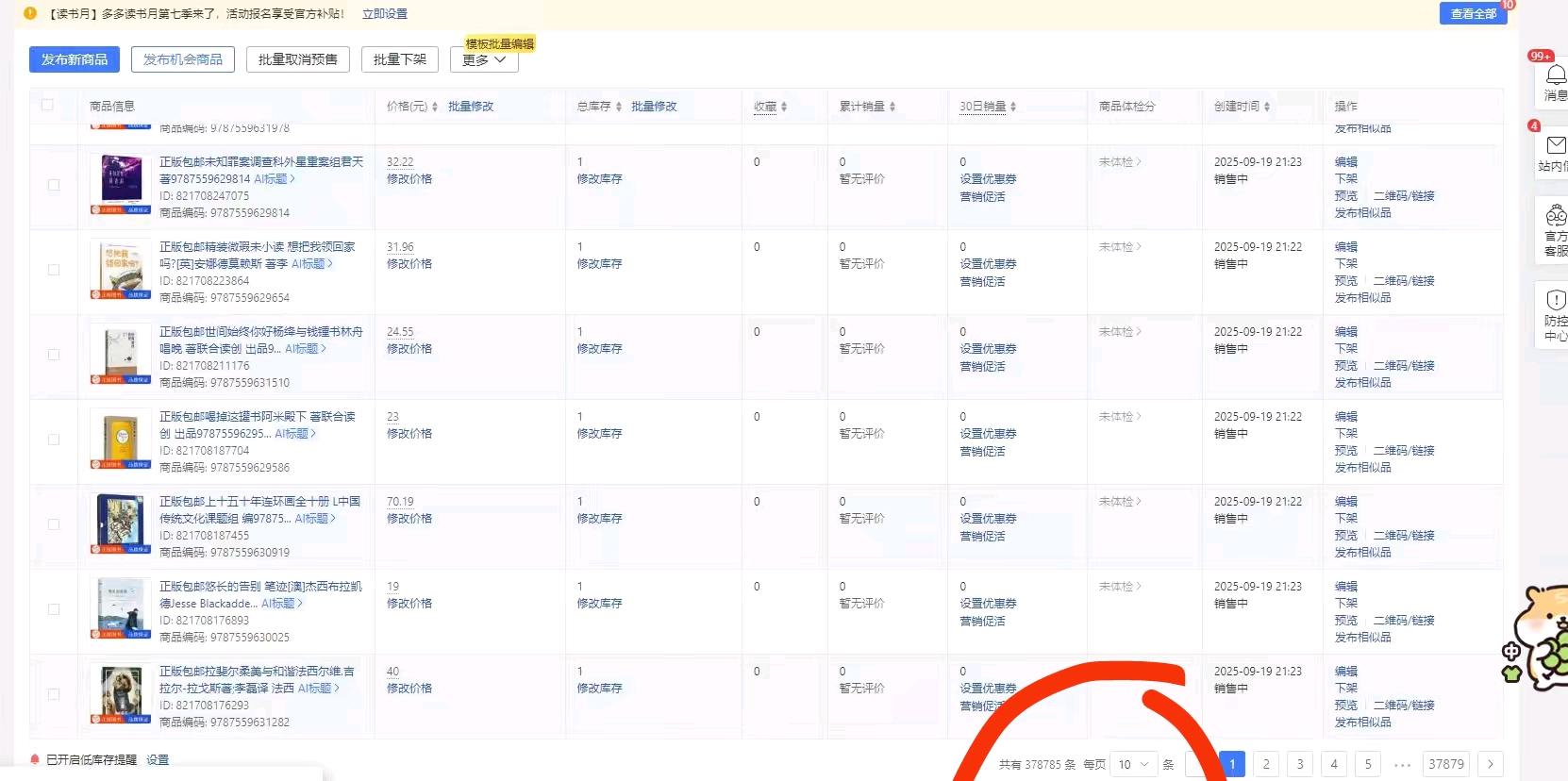The width and height of the screenshot is (1568, 781).
Task: Go to page 3
Action: 1300,764
